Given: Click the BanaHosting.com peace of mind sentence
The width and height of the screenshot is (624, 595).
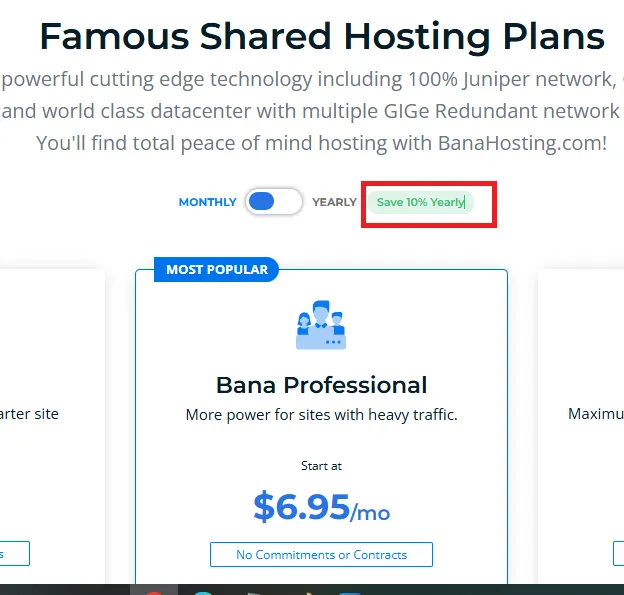Looking at the screenshot, I should point(322,143).
